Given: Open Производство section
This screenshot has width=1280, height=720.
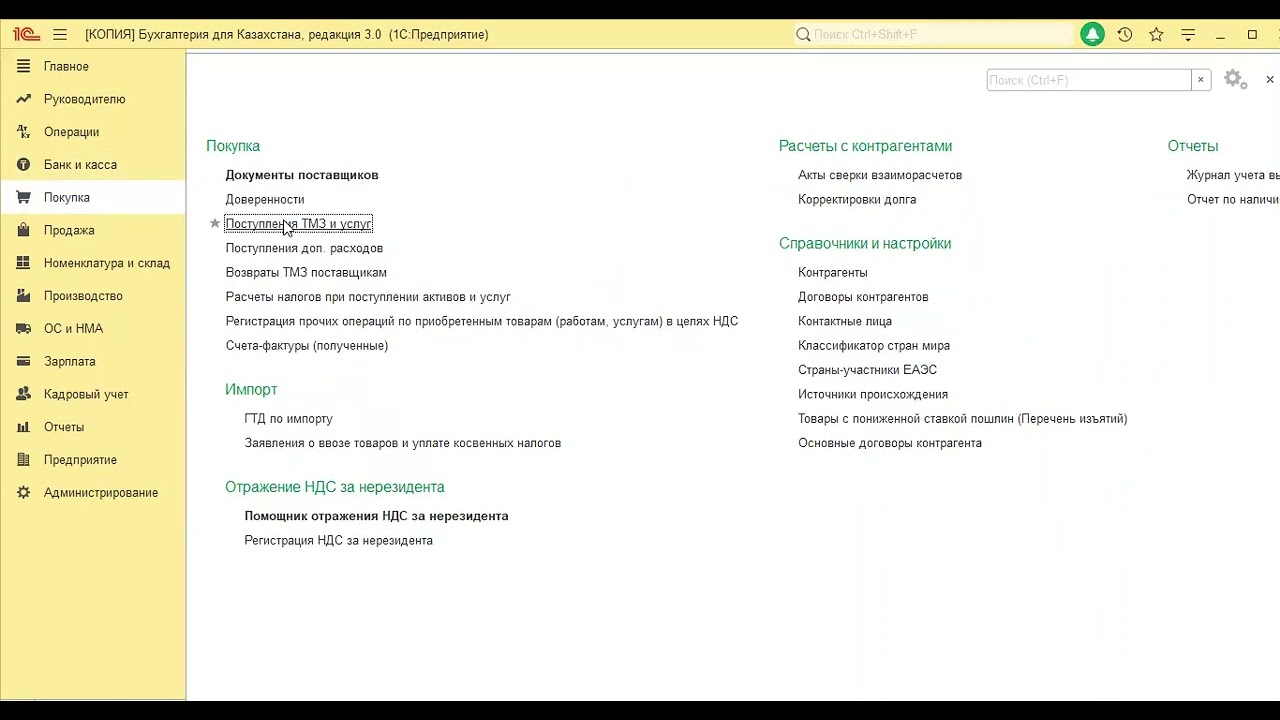Looking at the screenshot, I should (x=83, y=296).
